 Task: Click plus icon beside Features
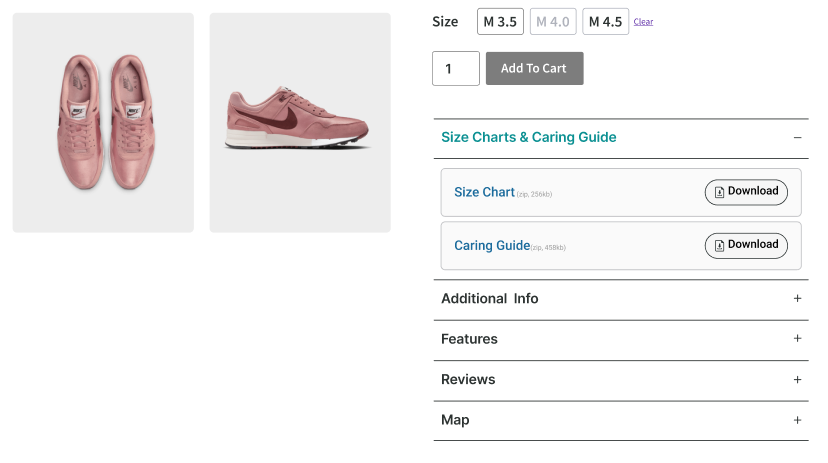click(797, 339)
